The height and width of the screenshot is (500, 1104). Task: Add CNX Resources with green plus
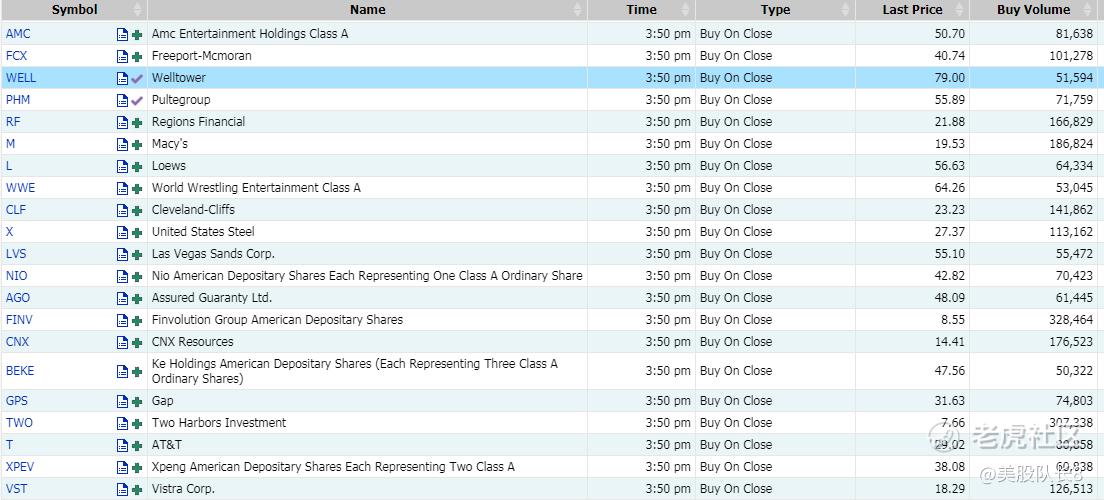137,342
